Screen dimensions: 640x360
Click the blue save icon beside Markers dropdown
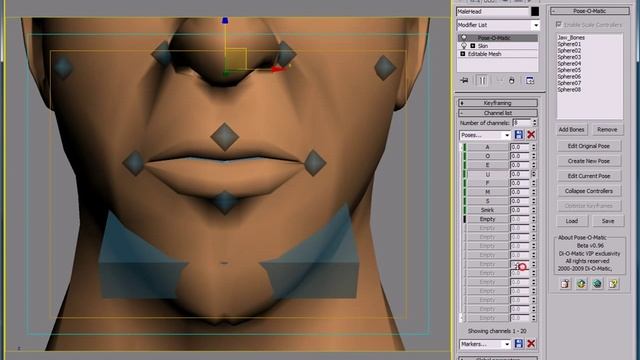pos(519,344)
